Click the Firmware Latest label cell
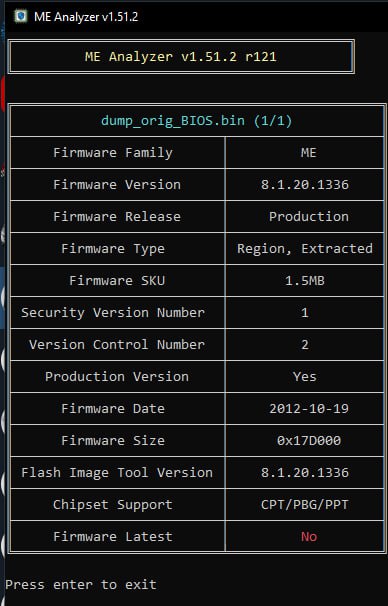Screen dimensions: 388x606 point(117,536)
